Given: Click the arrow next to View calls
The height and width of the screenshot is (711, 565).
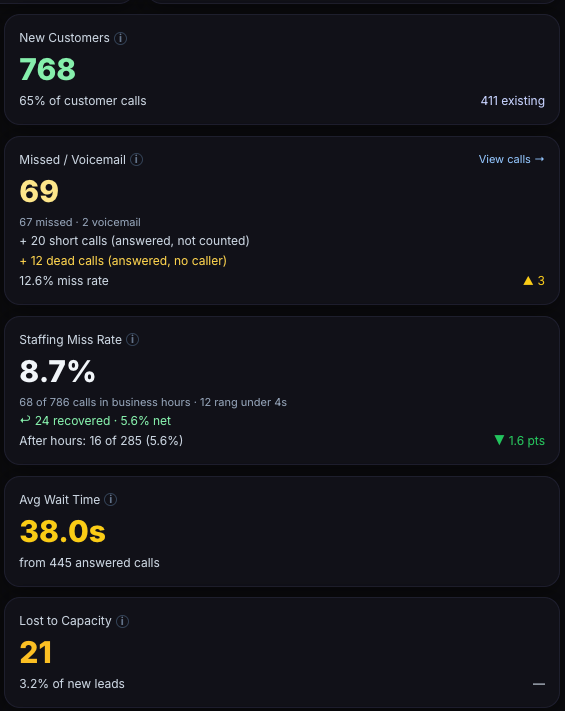Looking at the screenshot, I should point(539,159).
